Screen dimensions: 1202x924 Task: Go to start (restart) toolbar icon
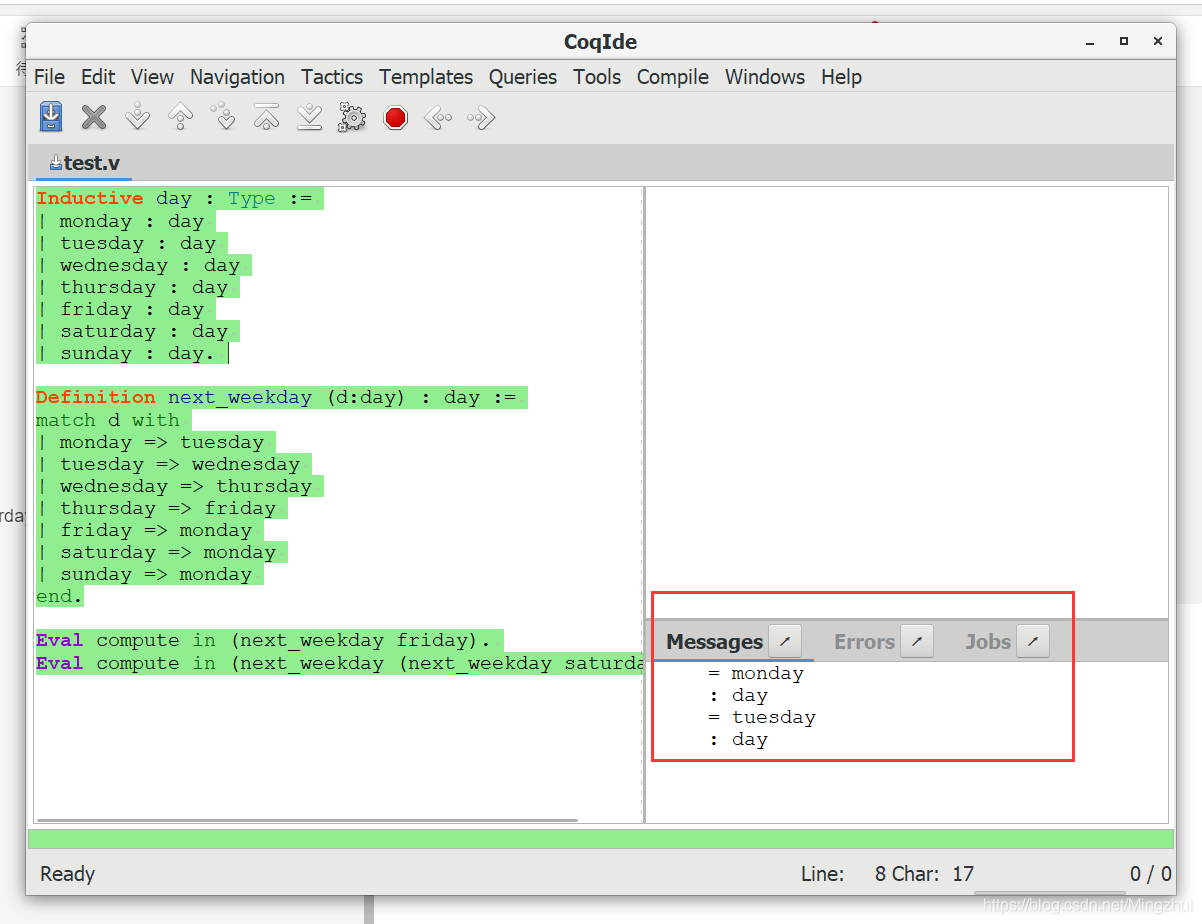[x=266, y=117]
